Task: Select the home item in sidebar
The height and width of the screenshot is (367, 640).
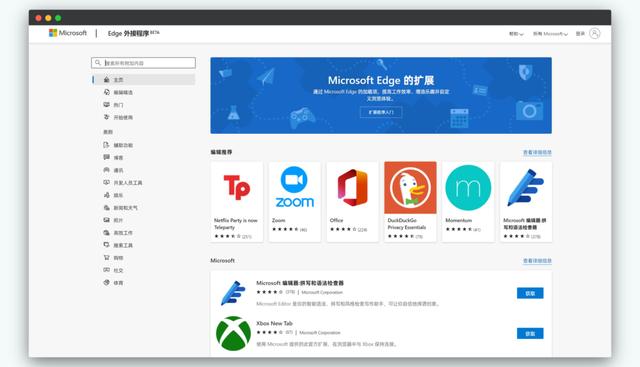Action: coord(144,80)
